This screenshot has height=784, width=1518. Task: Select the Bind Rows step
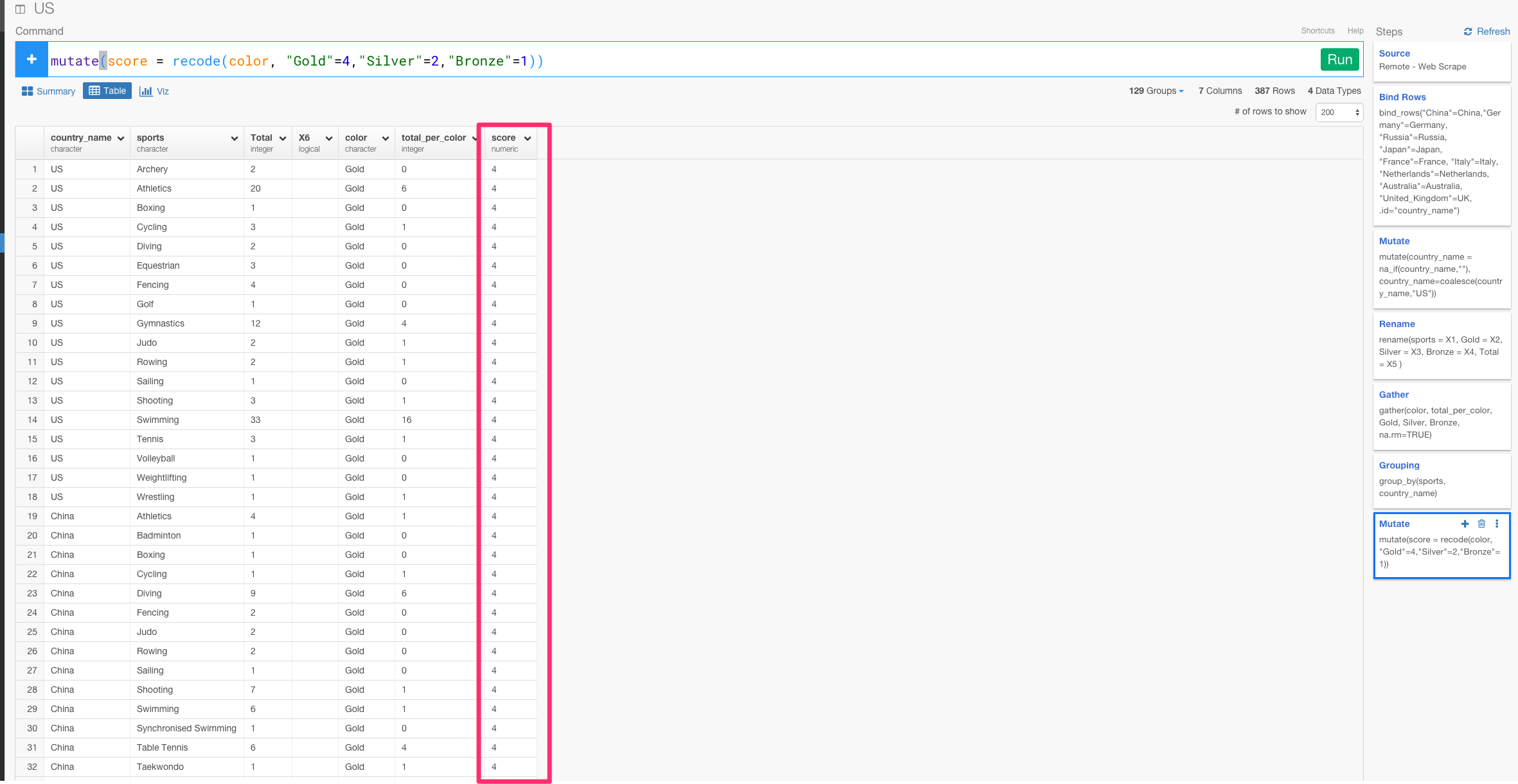(1402, 97)
